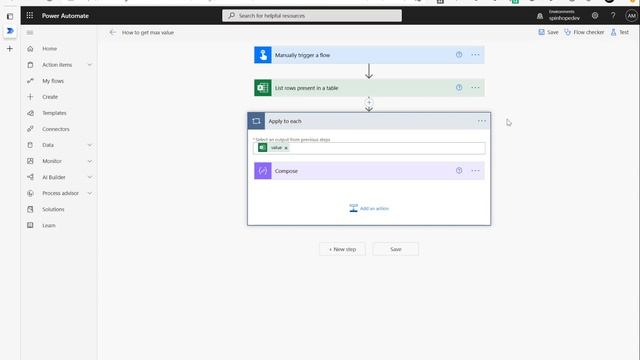Open the settings gear icon
The height and width of the screenshot is (360, 640).
tap(595, 16)
